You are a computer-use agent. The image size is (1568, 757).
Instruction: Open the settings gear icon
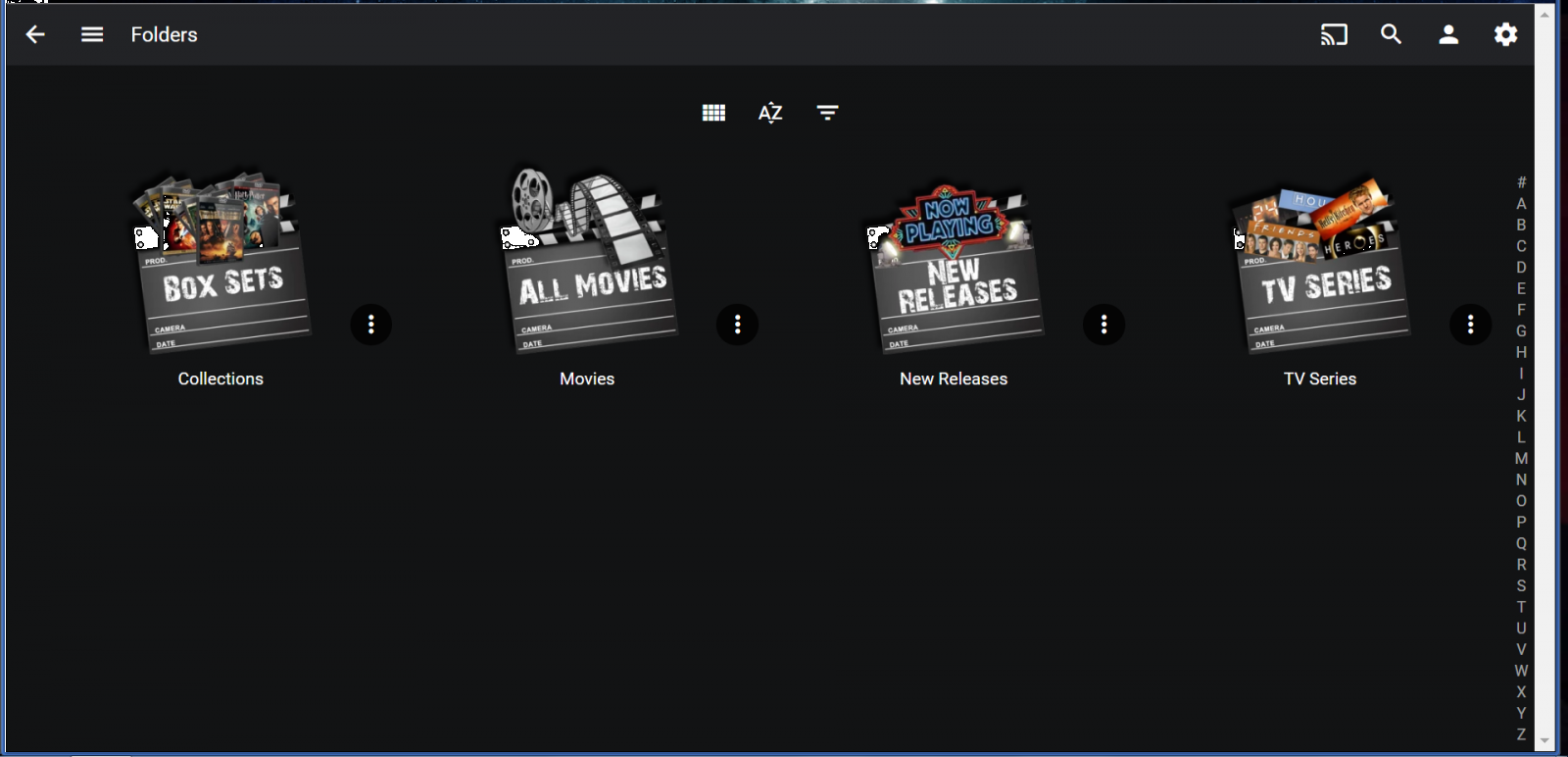point(1506,35)
